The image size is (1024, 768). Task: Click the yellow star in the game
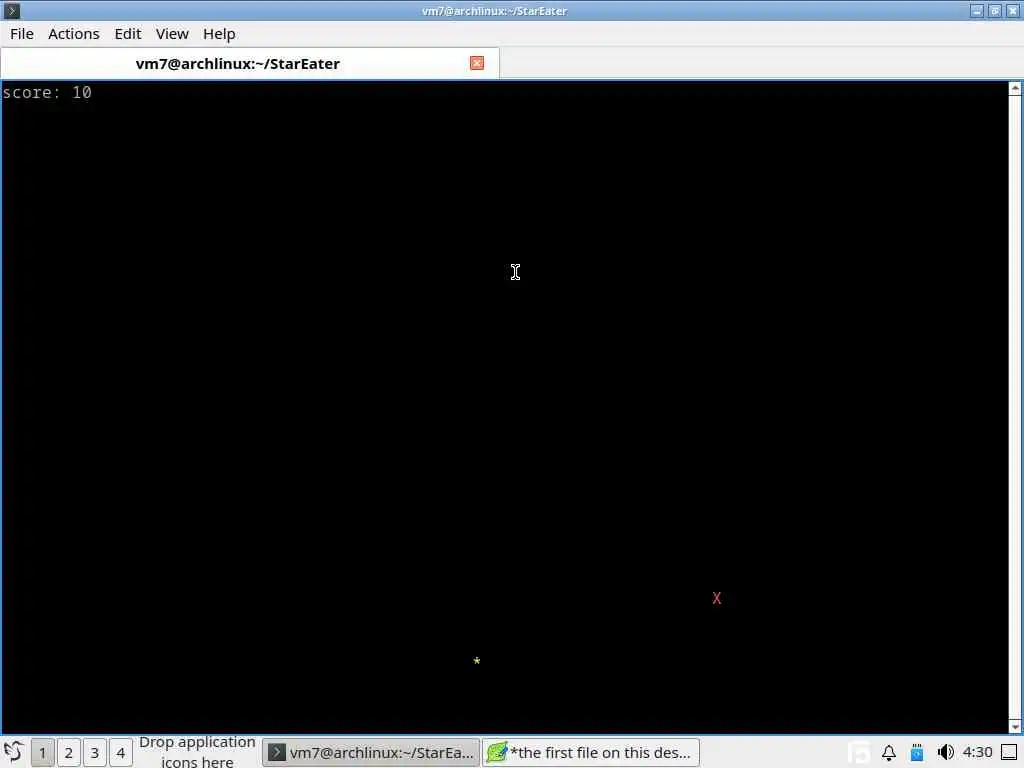477,661
